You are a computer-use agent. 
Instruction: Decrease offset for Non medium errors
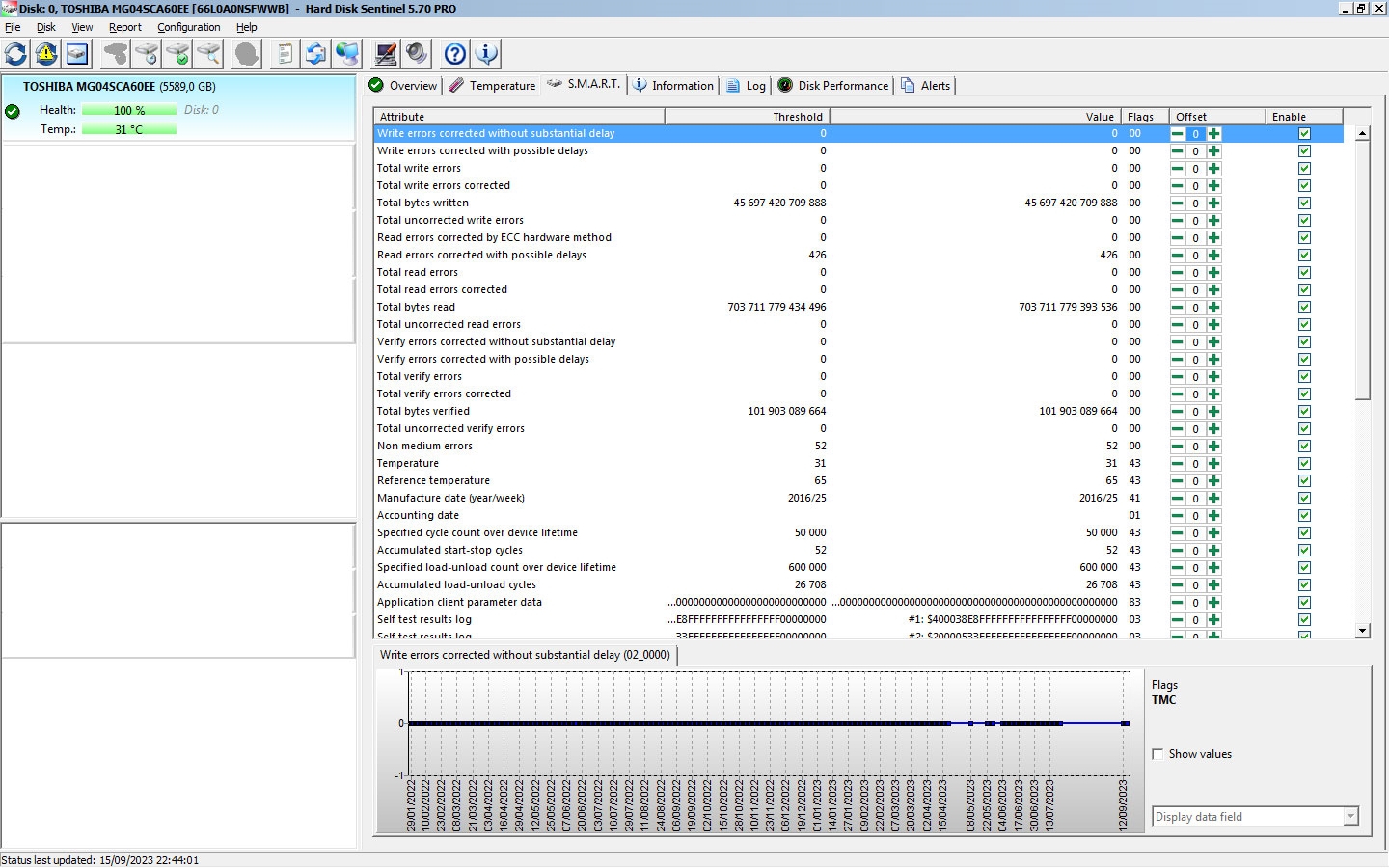pyautogui.click(x=1177, y=447)
